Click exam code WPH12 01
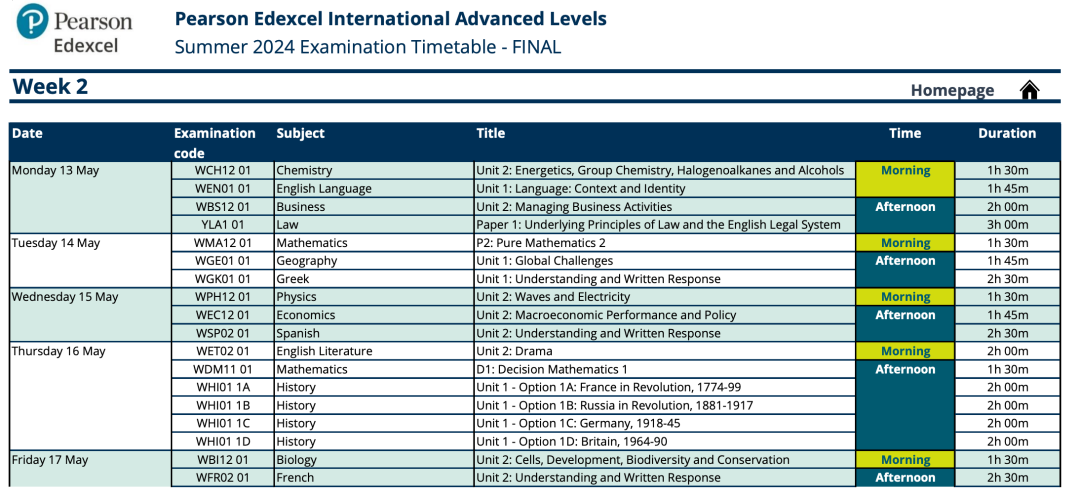1080x500 pixels. click(222, 297)
